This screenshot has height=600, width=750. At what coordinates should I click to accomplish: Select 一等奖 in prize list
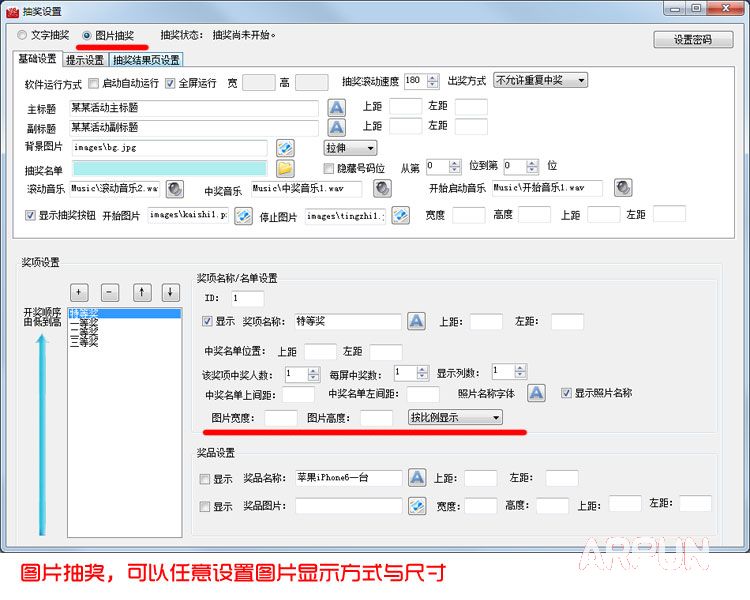[124, 323]
